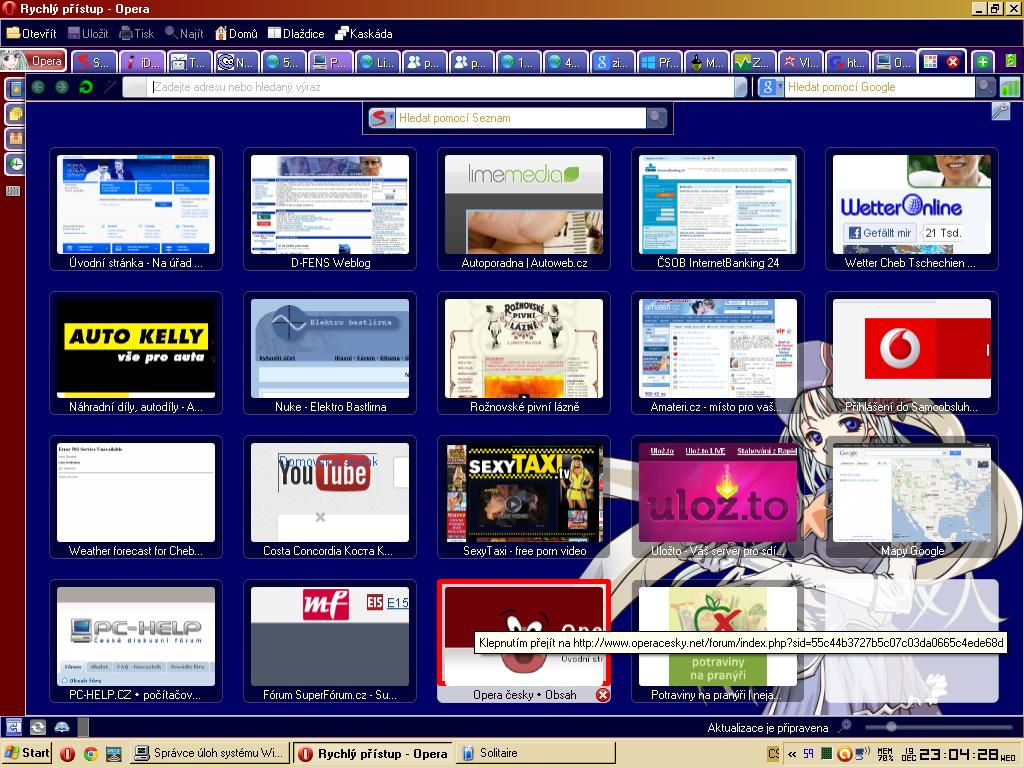
Task: Expand the address bar history dropdown
Action: coord(740,87)
